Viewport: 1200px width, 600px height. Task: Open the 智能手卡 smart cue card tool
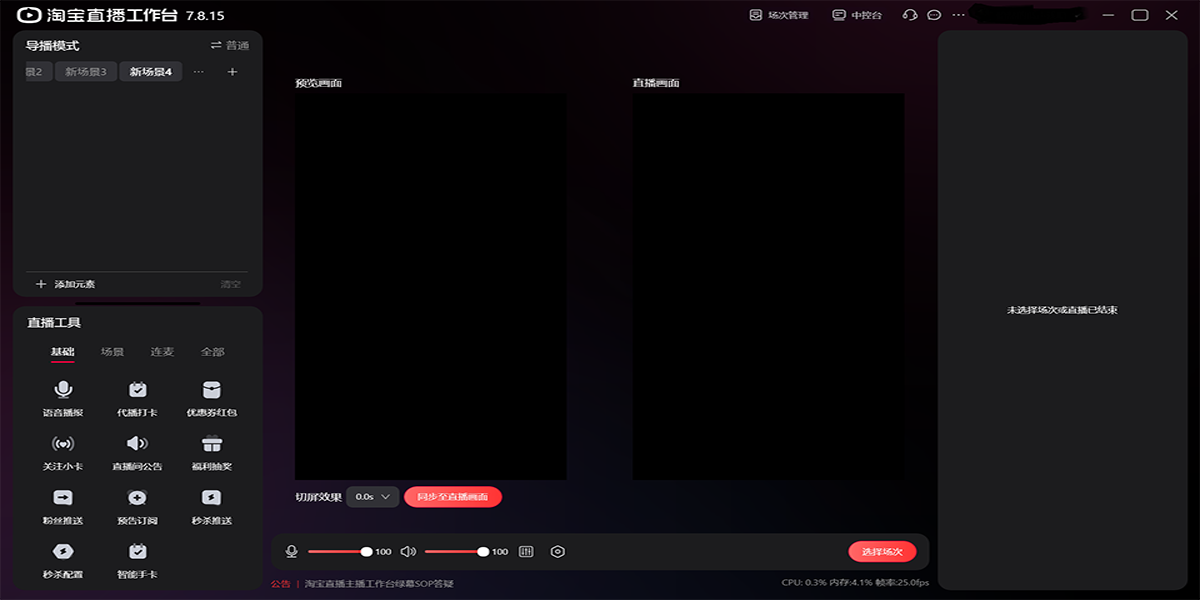point(138,561)
